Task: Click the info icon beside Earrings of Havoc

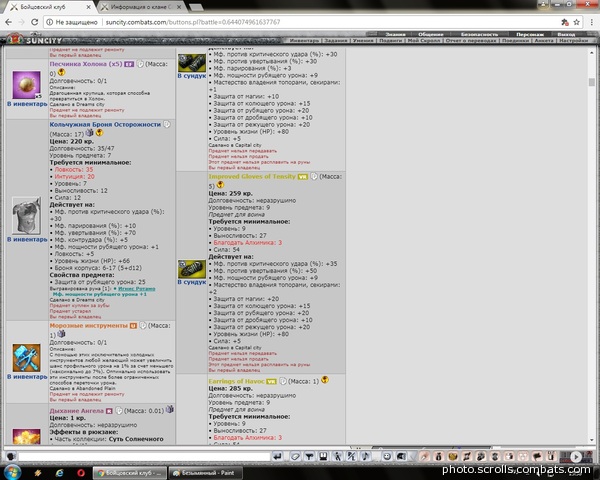Action: tap(283, 381)
